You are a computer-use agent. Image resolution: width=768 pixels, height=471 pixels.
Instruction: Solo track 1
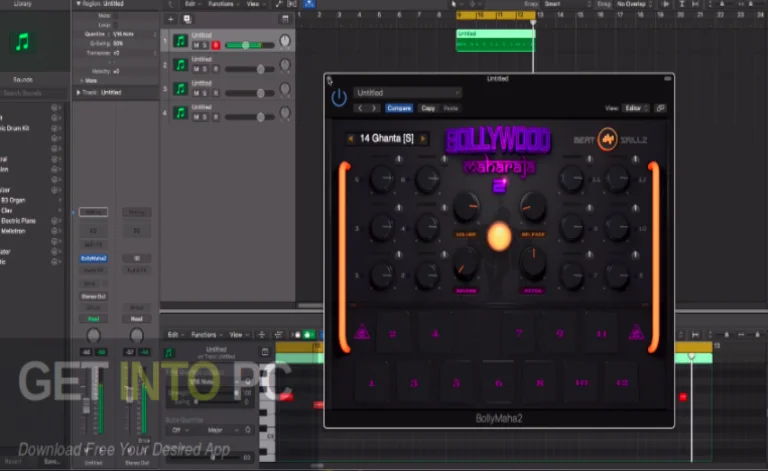[205, 46]
